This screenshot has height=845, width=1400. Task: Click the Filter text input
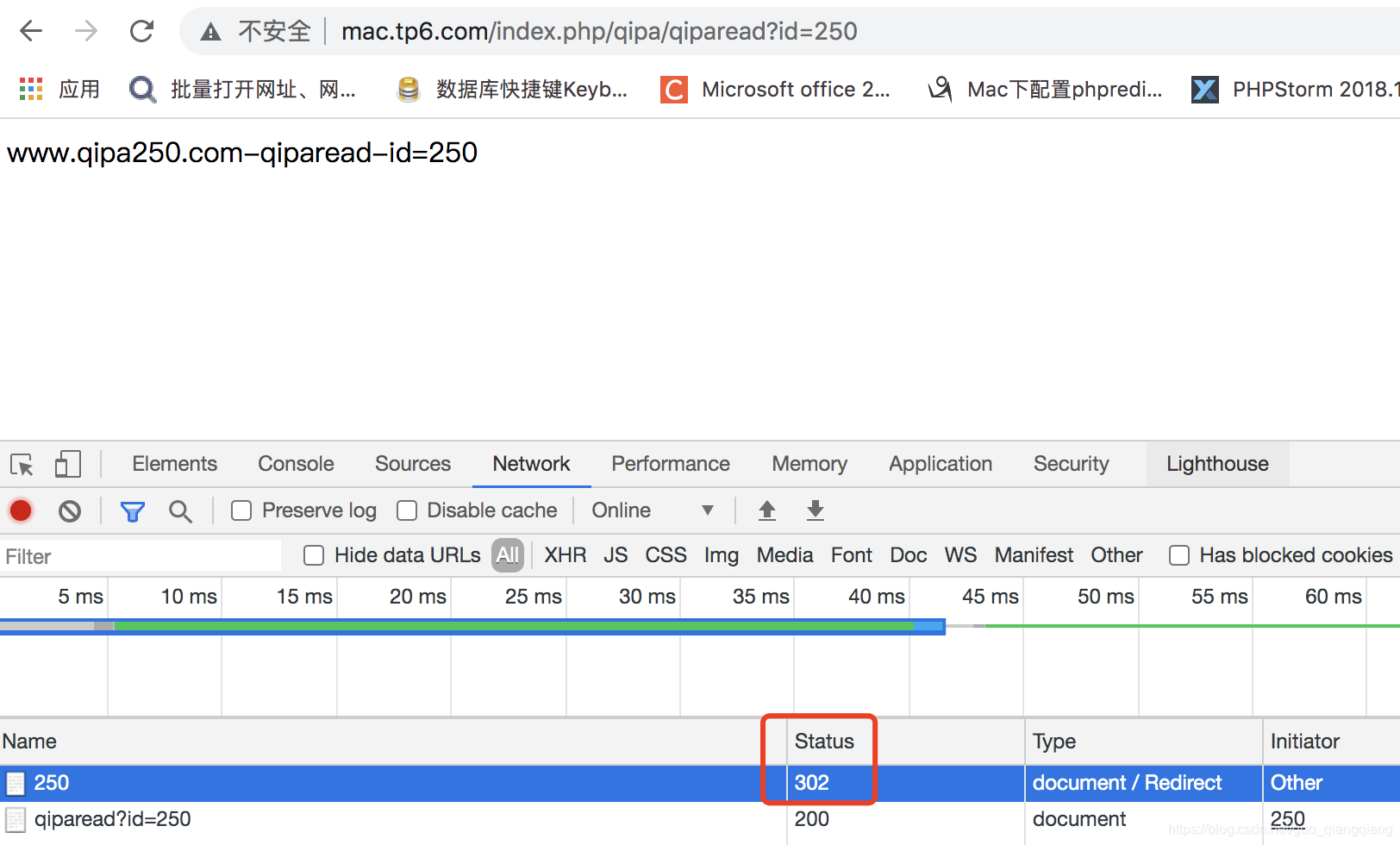[x=141, y=556]
